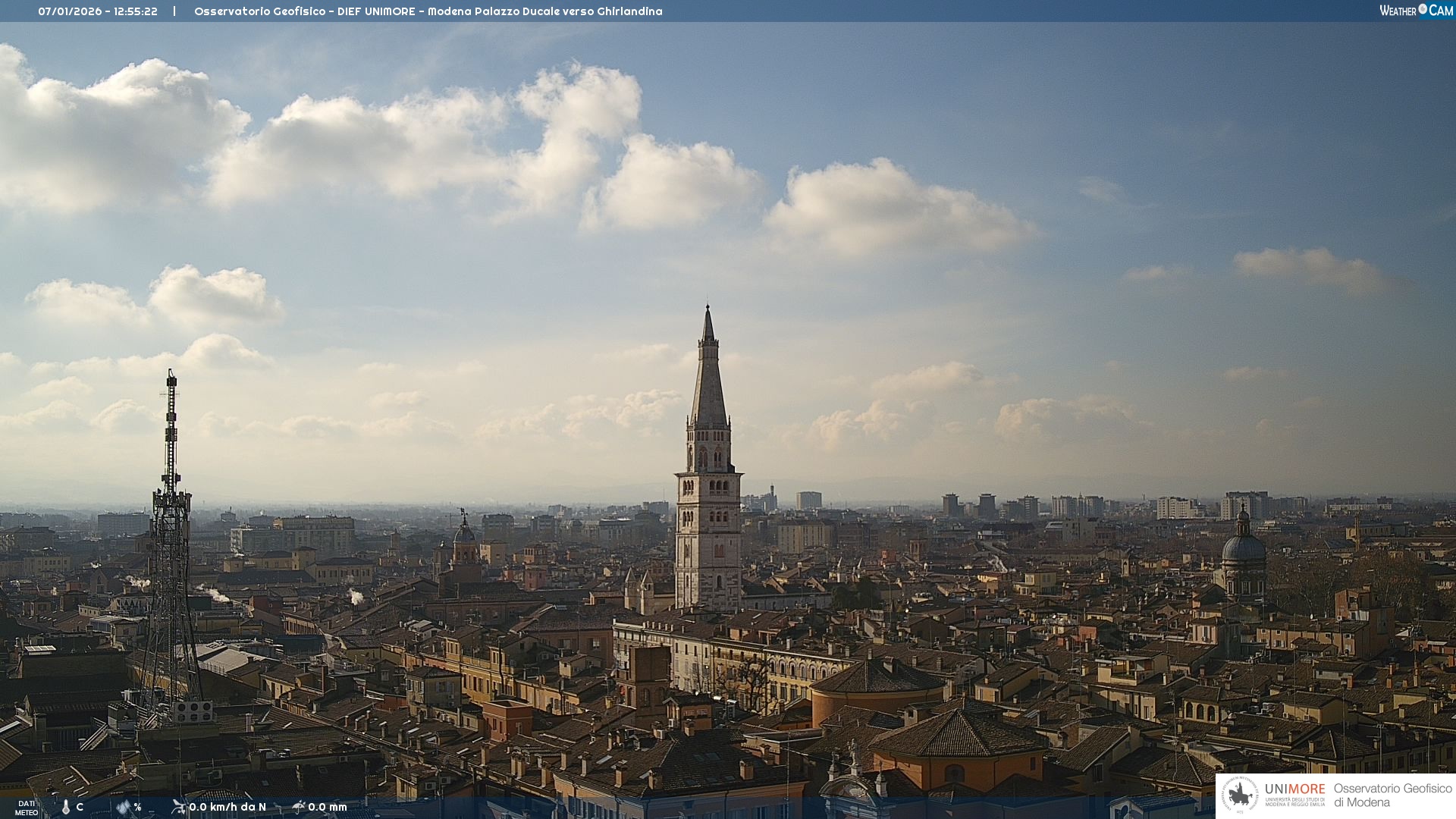Click the thermometer temperature icon
This screenshot has width=1456, height=819.
(66, 808)
